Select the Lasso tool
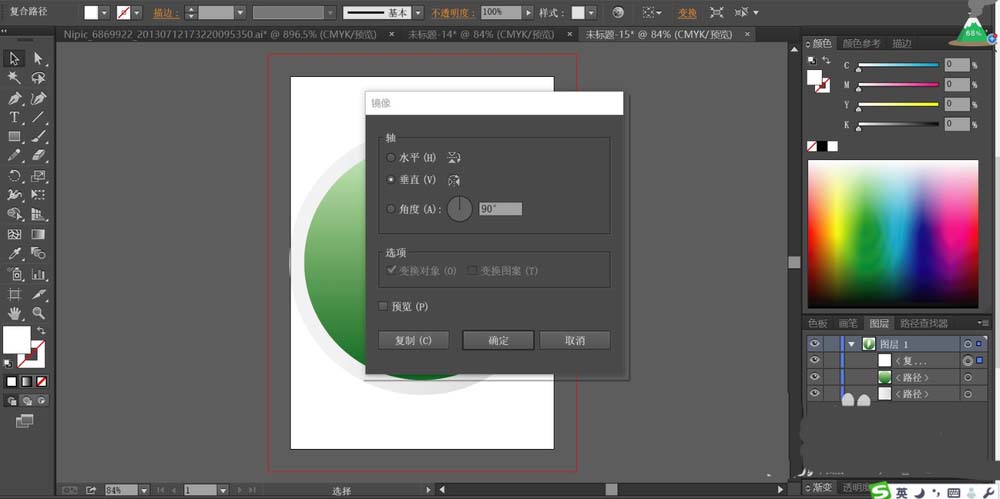Screen dimensions: 1000x499 pyautogui.click(x=38, y=78)
